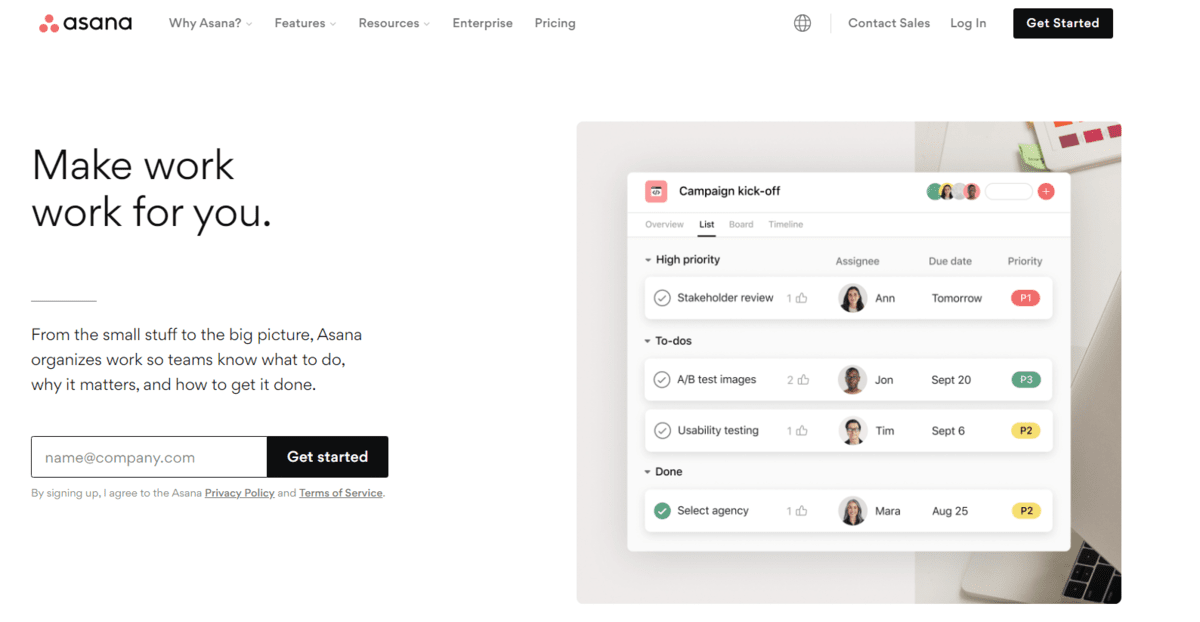The width and height of the screenshot is (1200, 622).
Task: Switch to the Overview tab
Action: coord(664,224)
